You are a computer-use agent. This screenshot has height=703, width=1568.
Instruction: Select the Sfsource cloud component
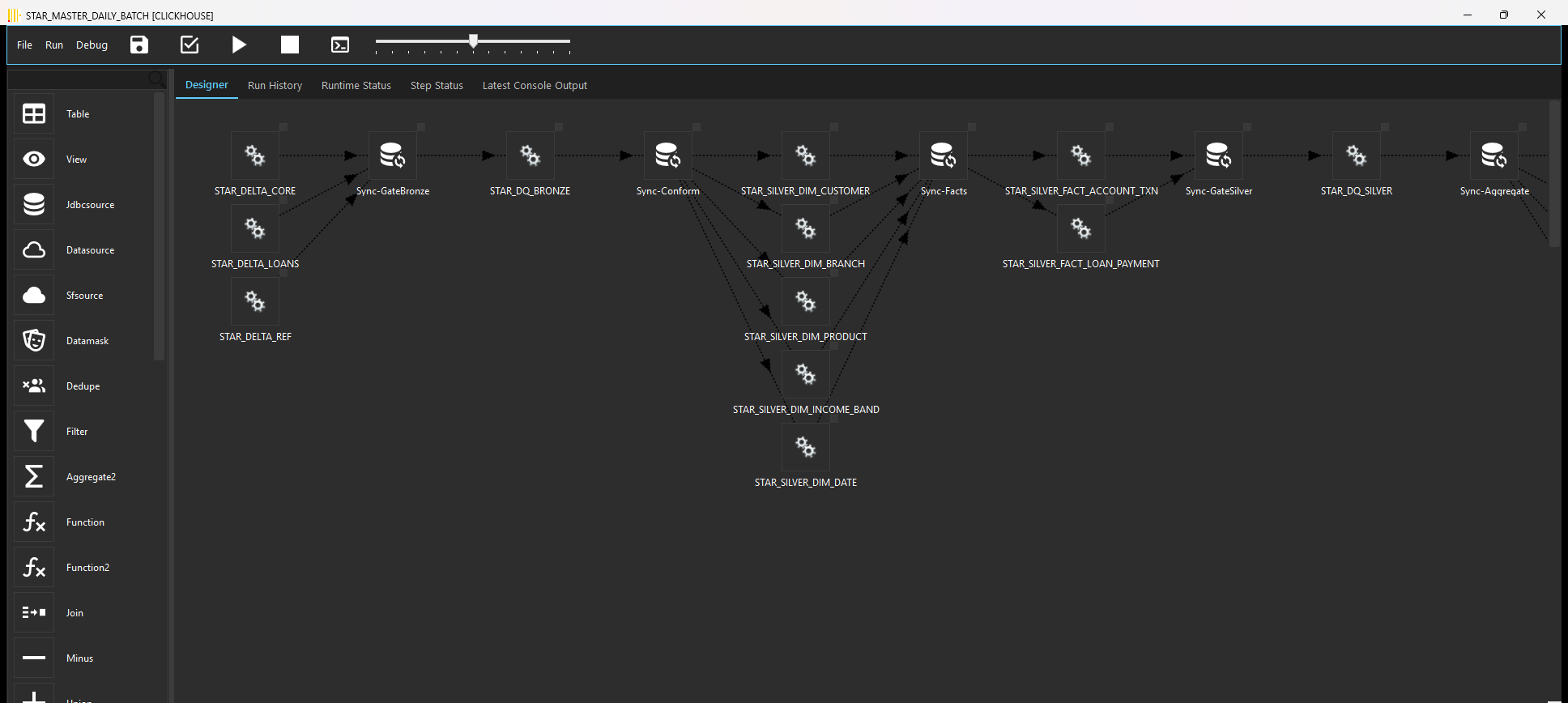(34, 295)
